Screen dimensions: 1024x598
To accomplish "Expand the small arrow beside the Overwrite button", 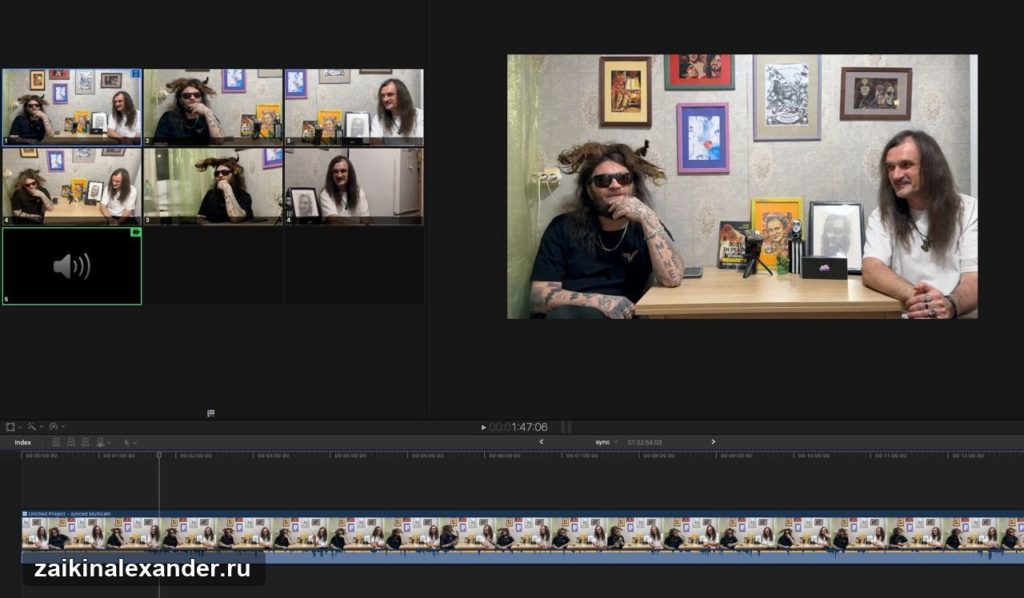I will tap(108, 443).
